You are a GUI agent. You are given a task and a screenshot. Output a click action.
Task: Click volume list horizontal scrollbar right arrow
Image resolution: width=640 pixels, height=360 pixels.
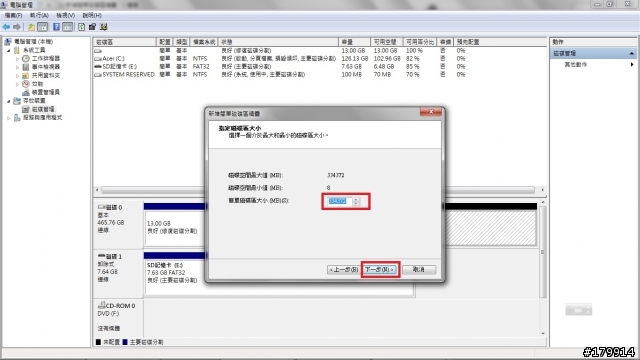542,190
